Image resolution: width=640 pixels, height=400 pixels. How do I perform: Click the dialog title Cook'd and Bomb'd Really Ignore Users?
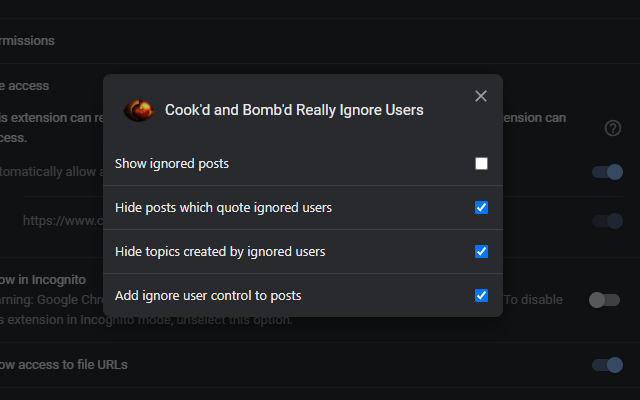[294, 110]
